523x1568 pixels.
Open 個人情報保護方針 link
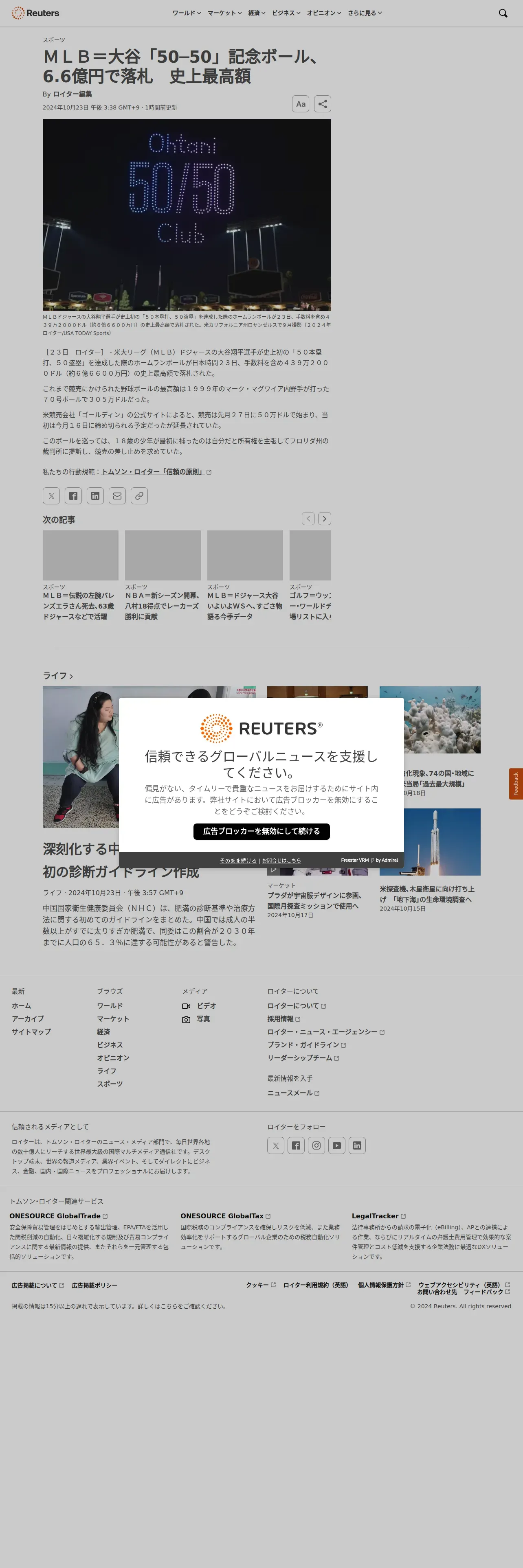384,1284
